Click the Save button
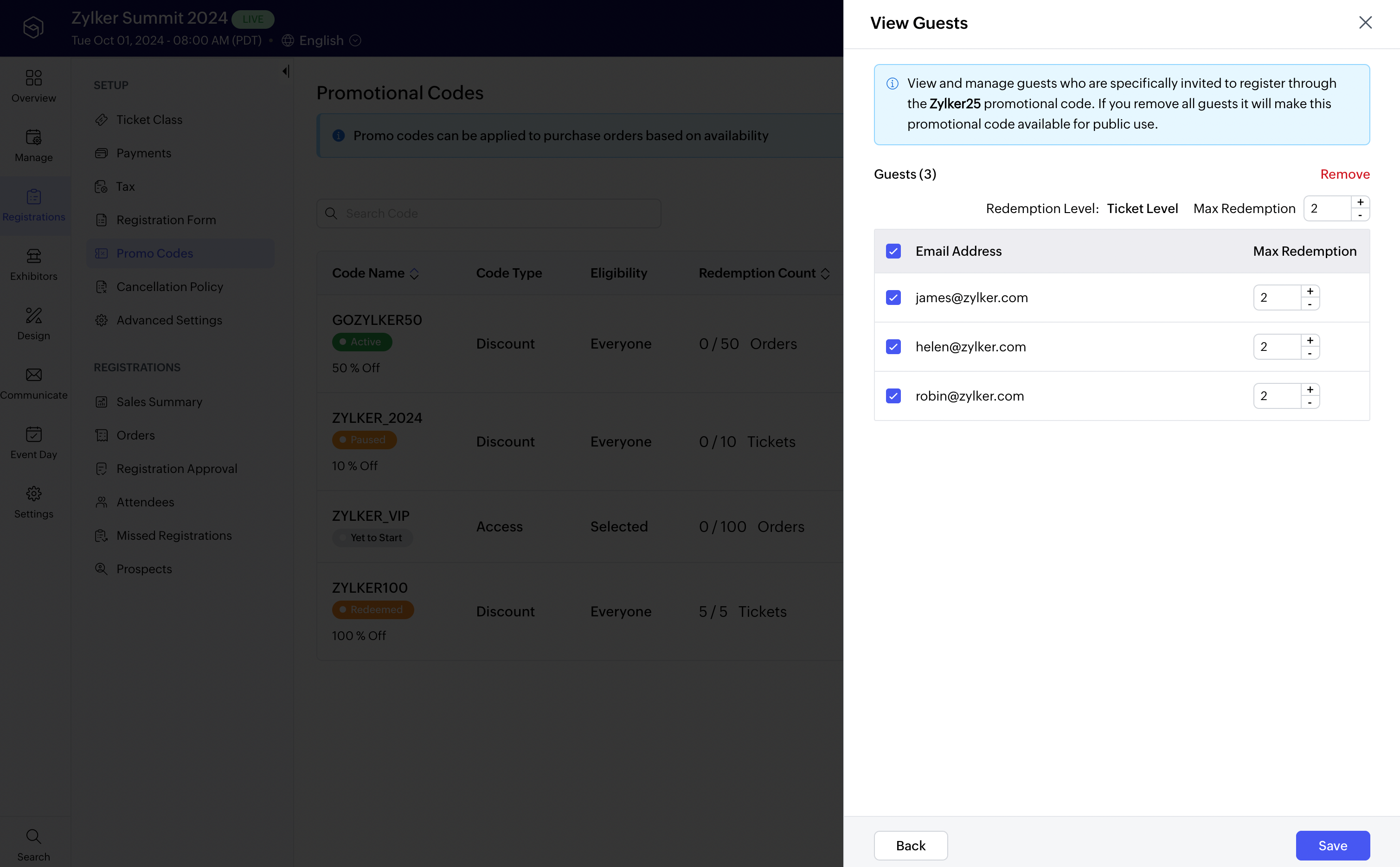Screen dimensions: 1400x867 click(x=1332, y=845)
